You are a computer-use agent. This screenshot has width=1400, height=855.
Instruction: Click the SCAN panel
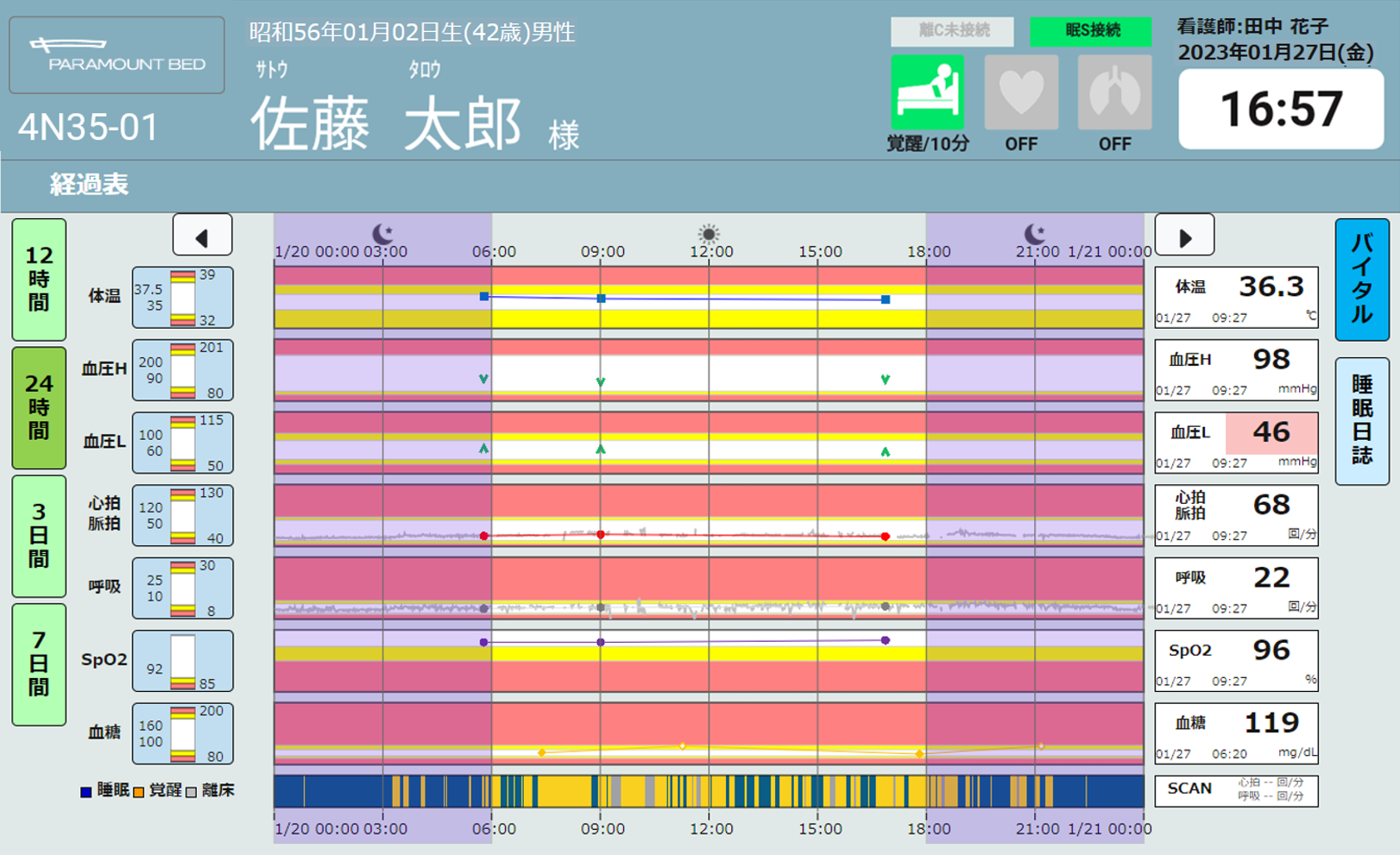(x=1236, y=790)
